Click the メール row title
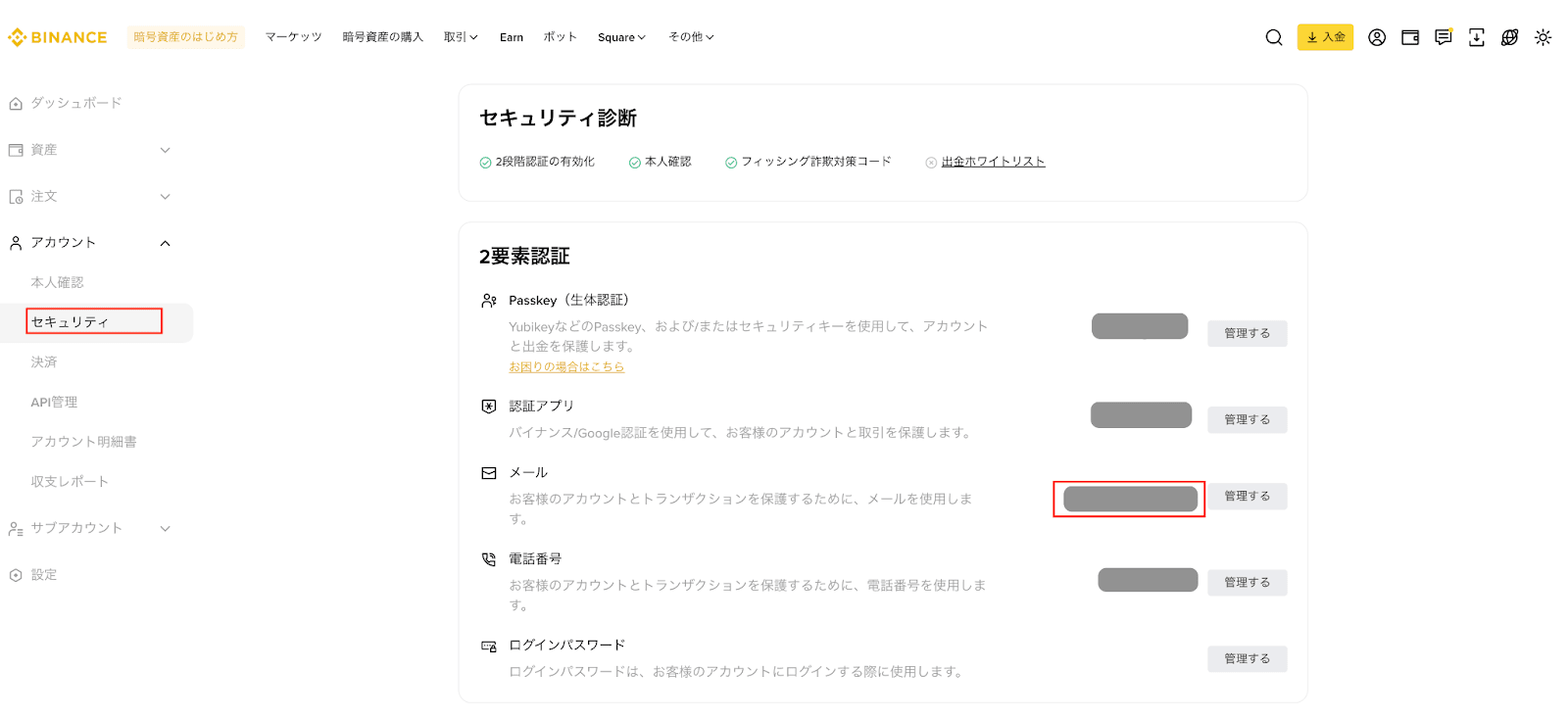 pos(528,473)
